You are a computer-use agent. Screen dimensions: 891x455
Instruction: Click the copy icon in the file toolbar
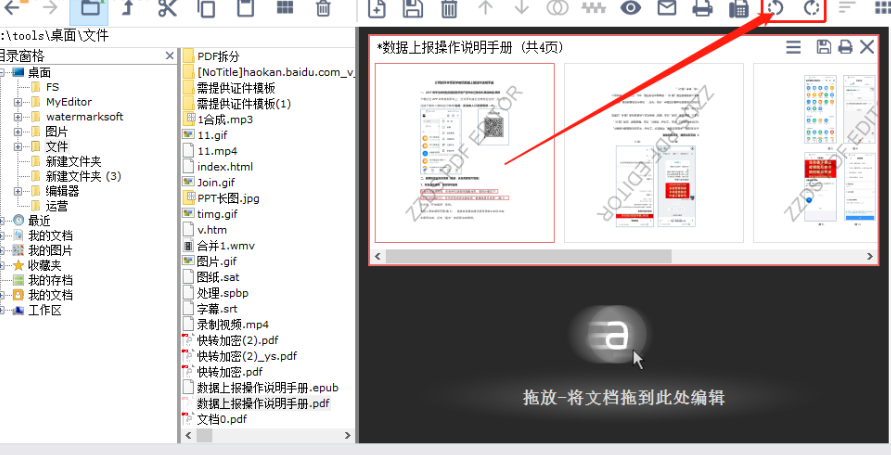(207, 8)
